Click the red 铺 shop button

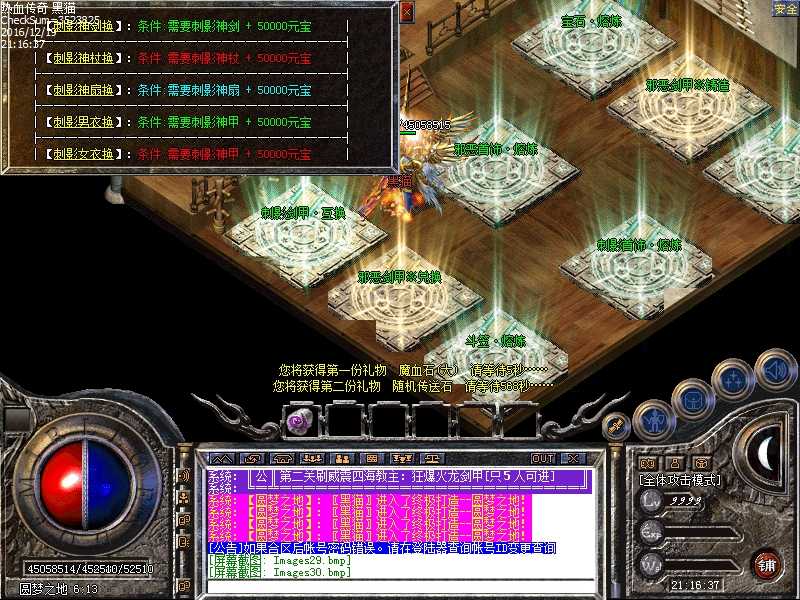point(767,565)
